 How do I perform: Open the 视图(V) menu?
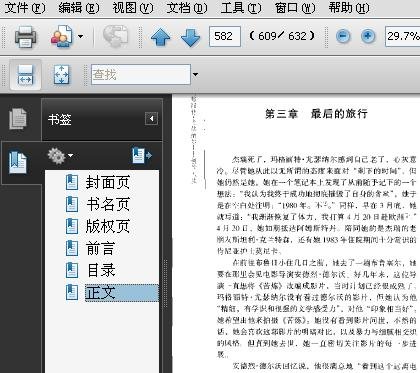[133, 7]
